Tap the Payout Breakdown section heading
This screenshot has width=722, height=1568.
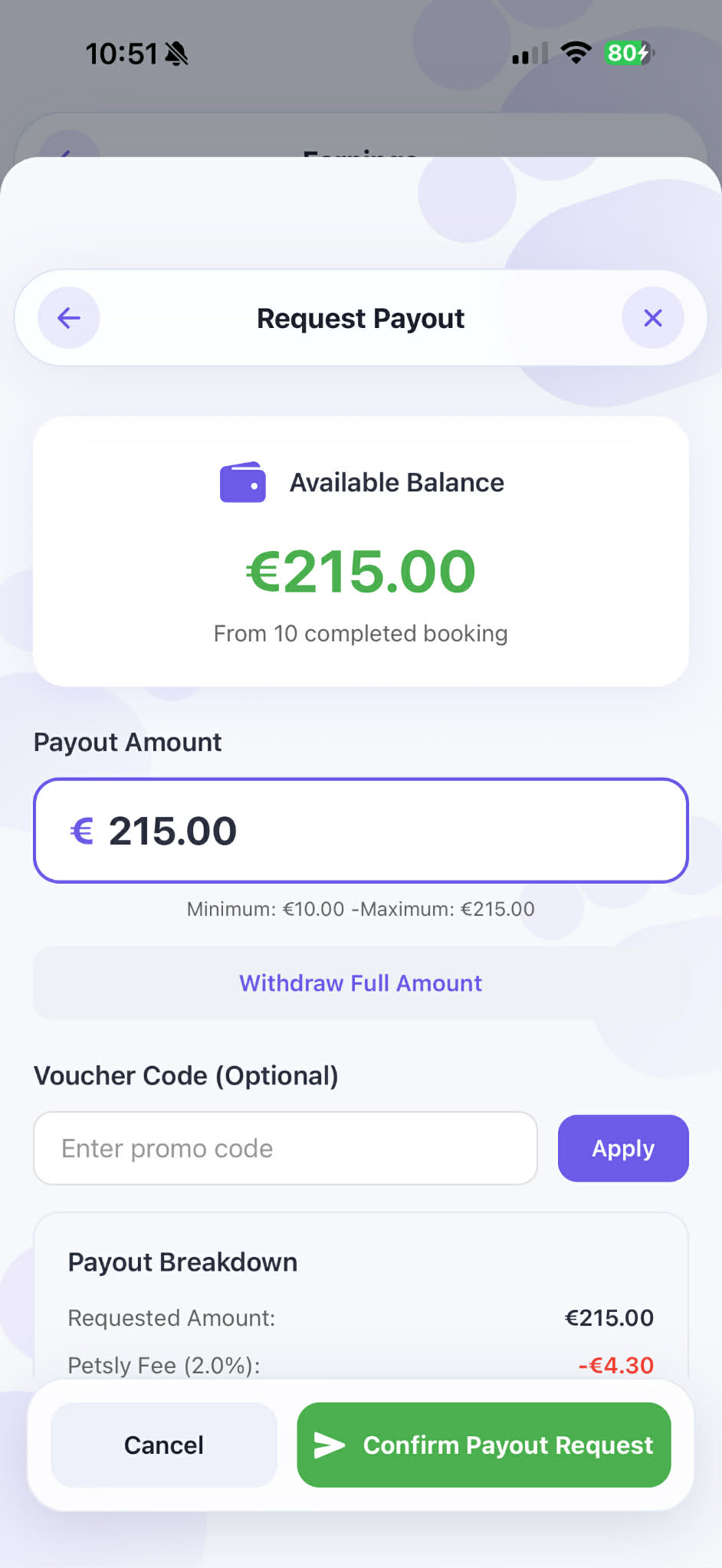click(182, 1261)
